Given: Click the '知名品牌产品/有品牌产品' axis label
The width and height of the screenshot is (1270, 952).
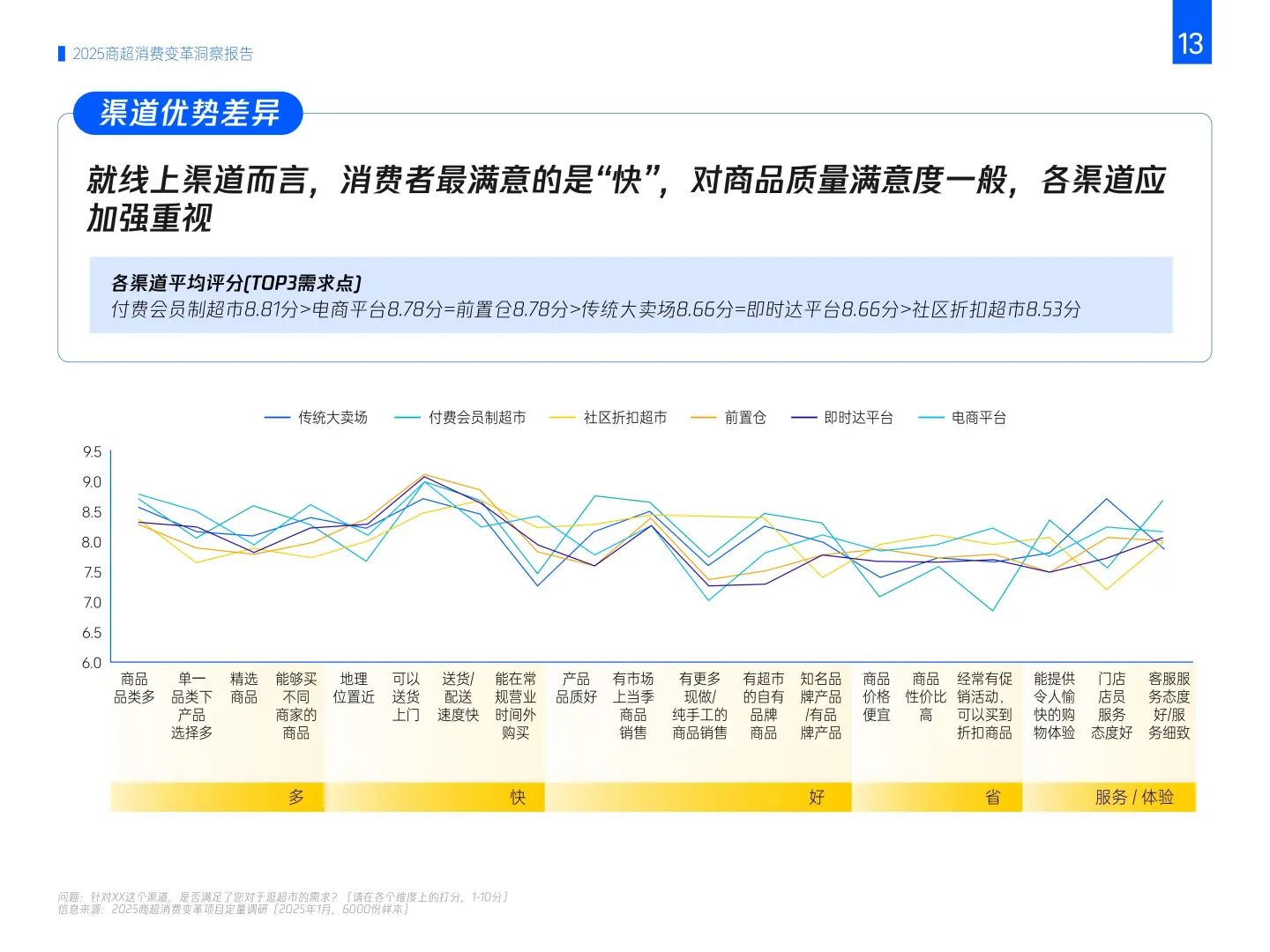Looking at the screenshot, I should click(x=821, y=705).
